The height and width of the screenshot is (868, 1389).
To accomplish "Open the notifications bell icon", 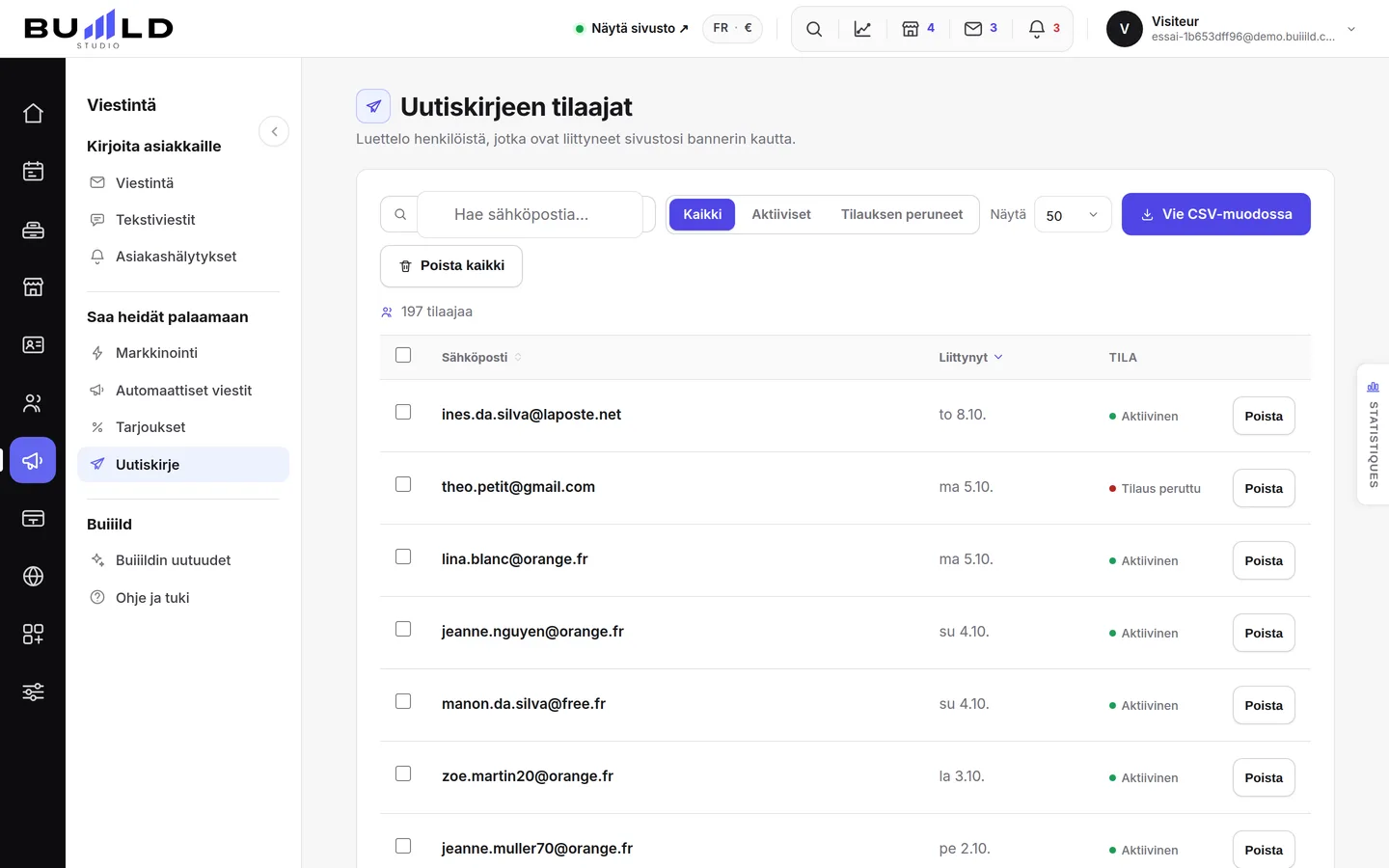I will click(1044, 29).
